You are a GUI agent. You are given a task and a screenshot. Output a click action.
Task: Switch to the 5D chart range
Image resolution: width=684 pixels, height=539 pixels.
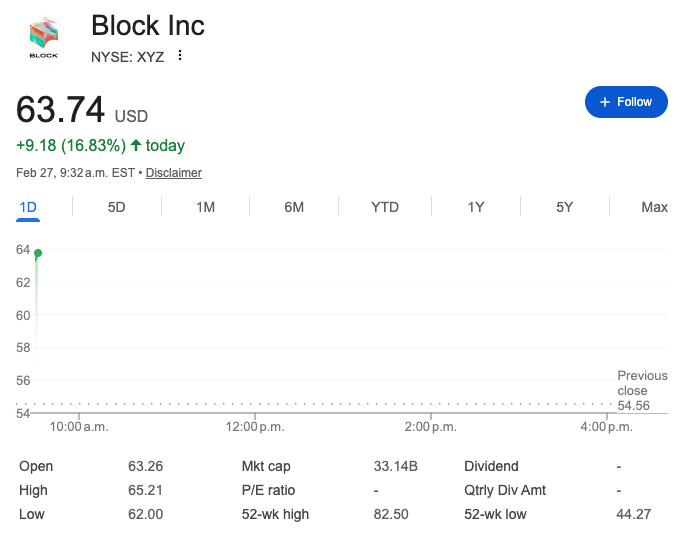116,207
